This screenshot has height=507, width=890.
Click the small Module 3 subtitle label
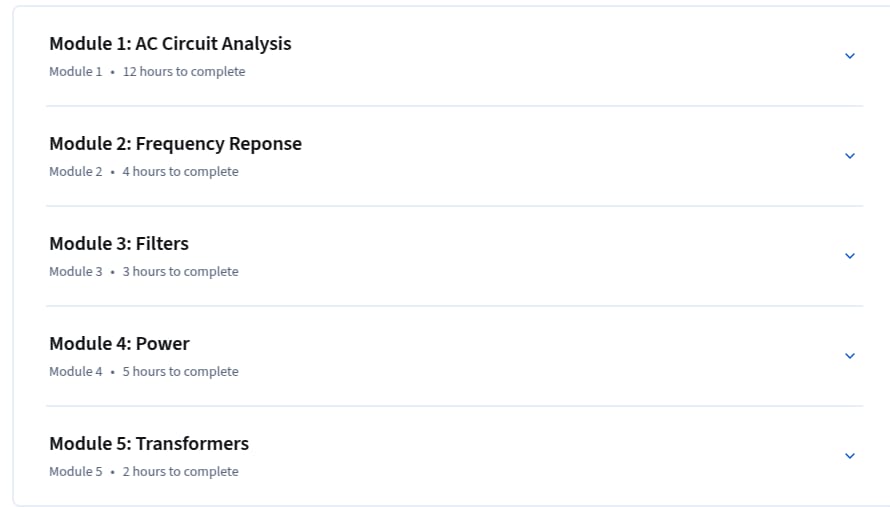75,271
